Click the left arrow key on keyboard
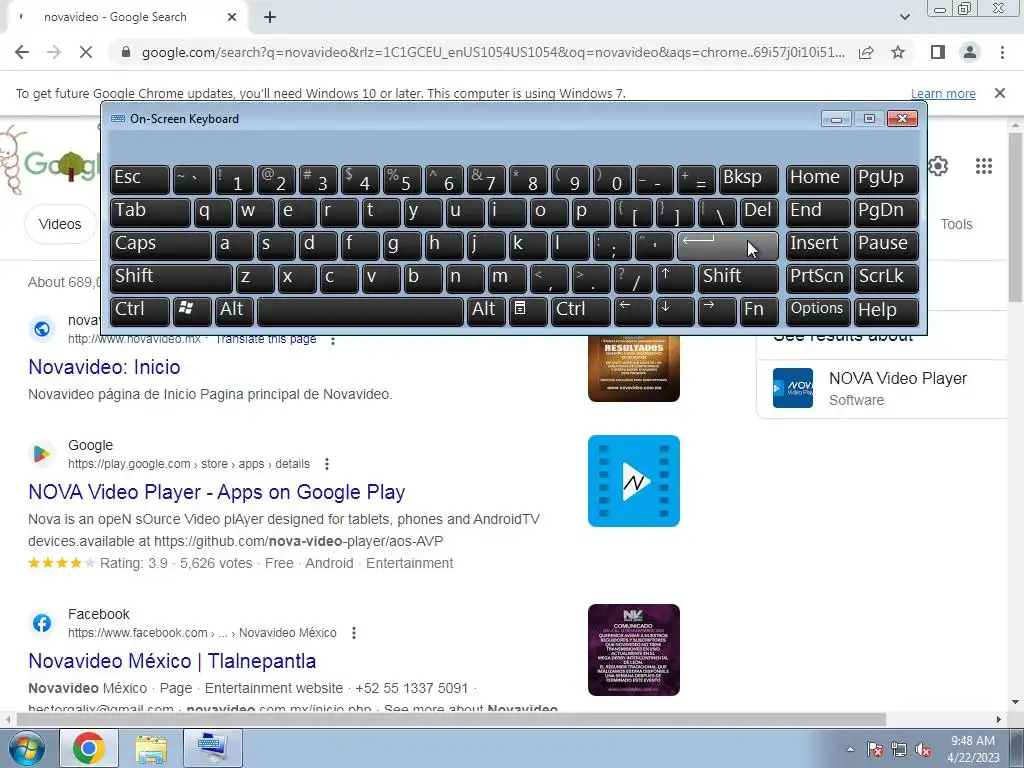Viewport: 1024px width, 768px height. click(x=633, y=311)
